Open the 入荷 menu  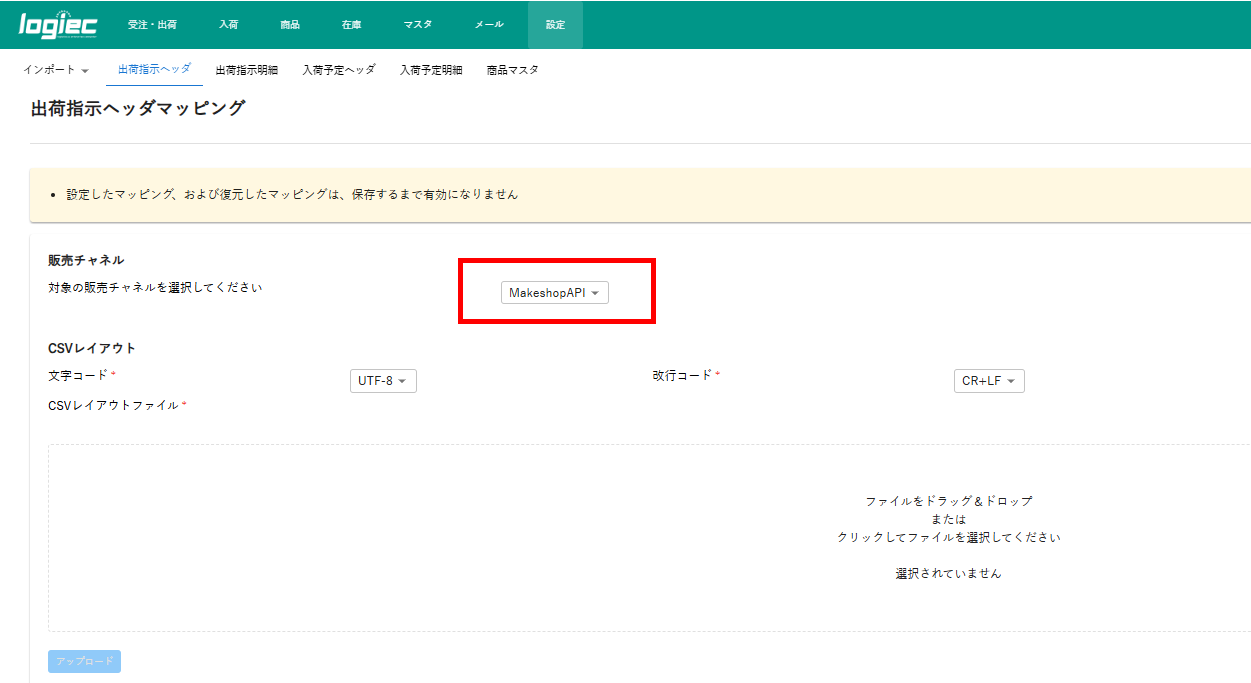coord(228,25)
